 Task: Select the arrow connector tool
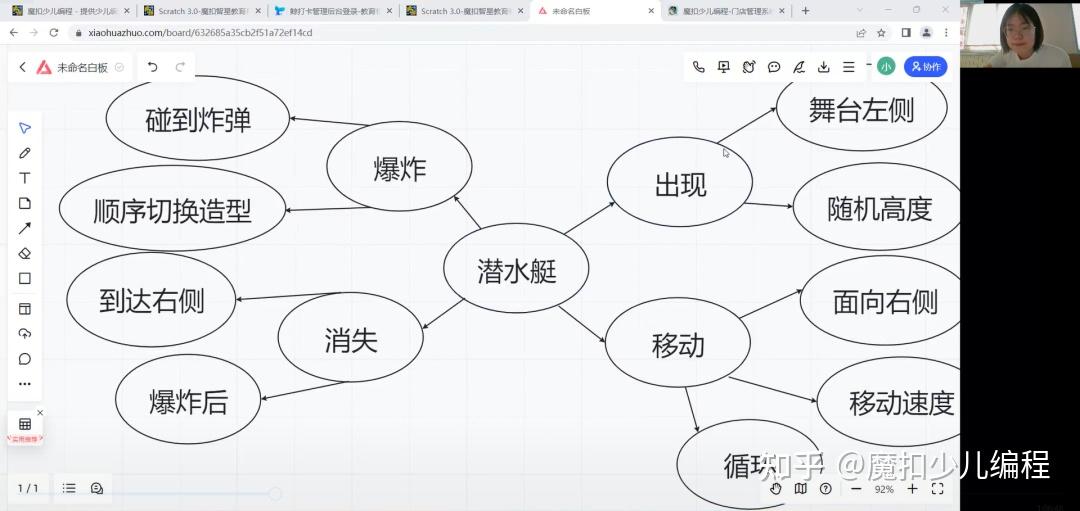coord(25,228)
